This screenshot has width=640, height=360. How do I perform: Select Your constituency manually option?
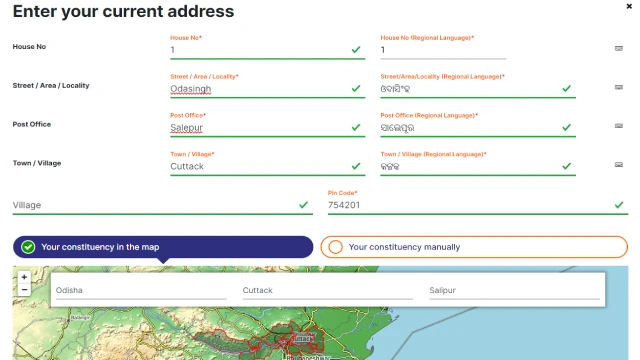click(474, 247)
